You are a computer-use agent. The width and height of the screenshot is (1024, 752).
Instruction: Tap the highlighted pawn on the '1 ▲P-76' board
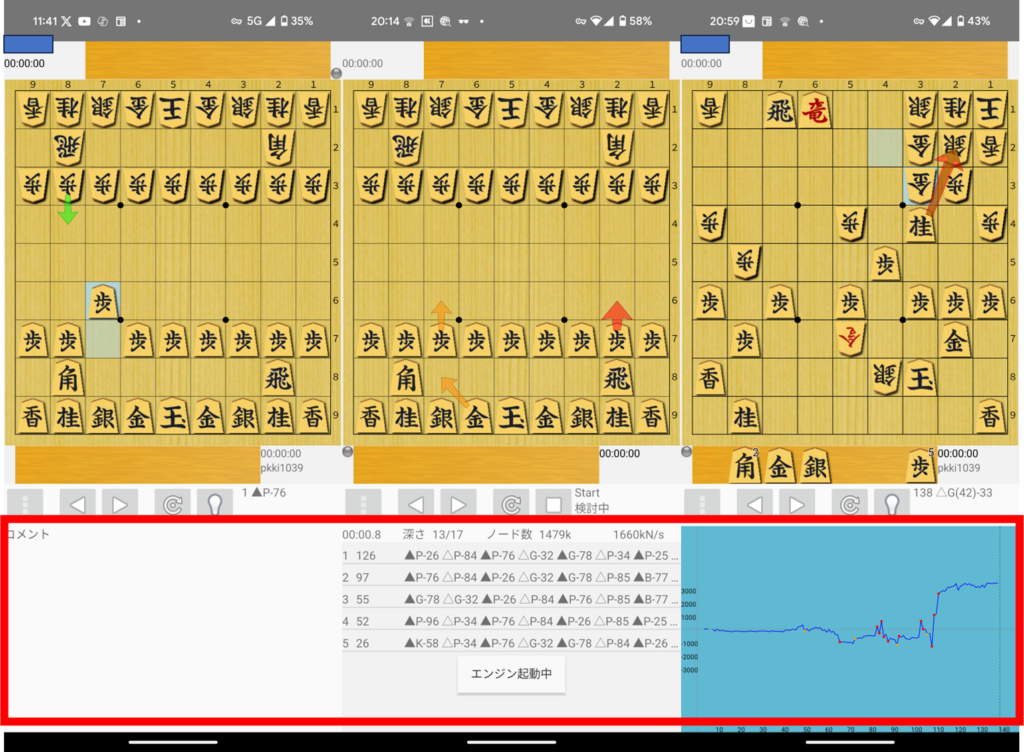click(x=102, y=301)
